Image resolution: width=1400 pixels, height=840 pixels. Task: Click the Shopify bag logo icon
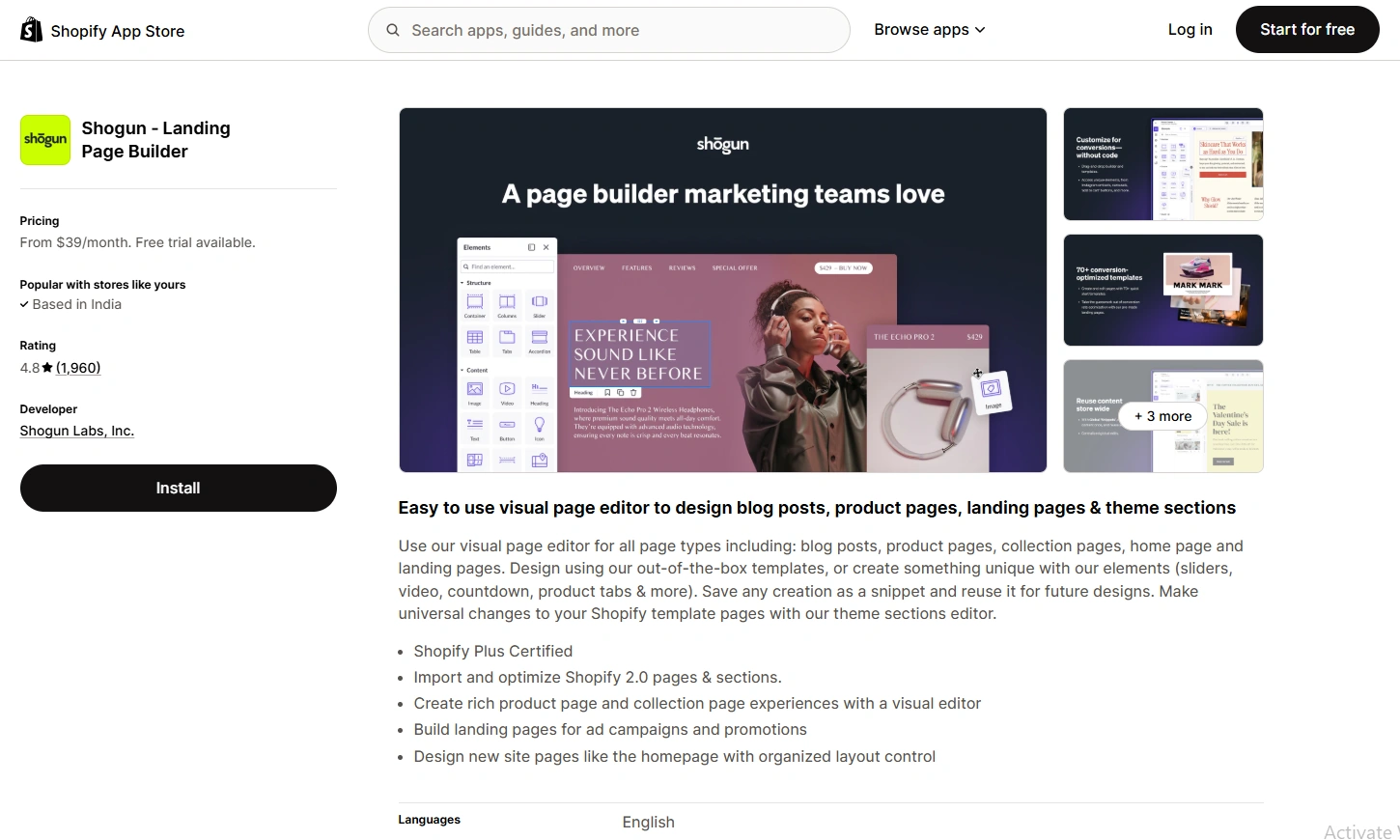[31, 30]
